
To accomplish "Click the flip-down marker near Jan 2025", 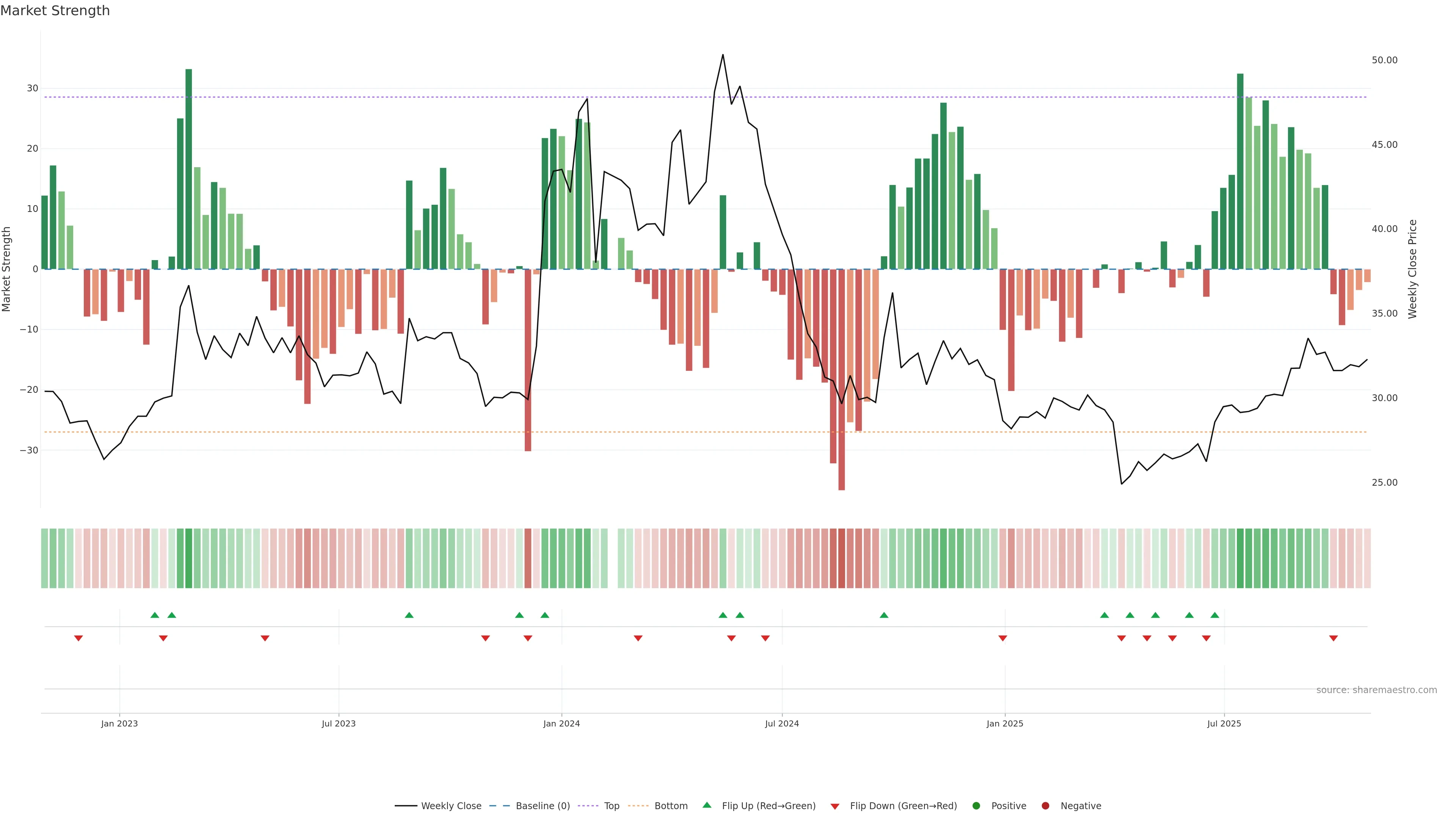I will tap(1003, 638).
